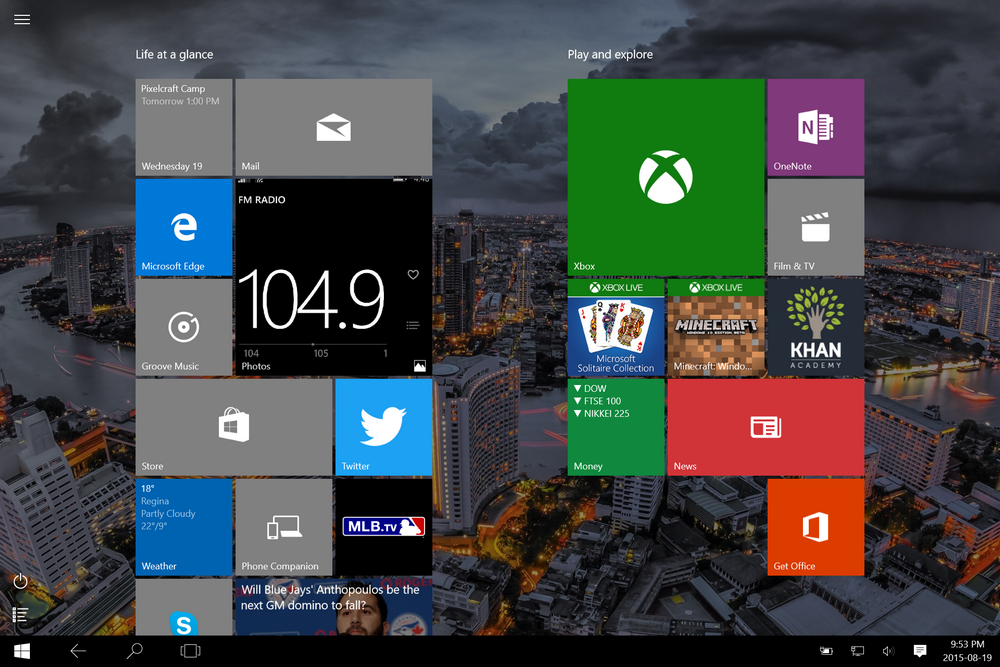This screenshot has width=1000, height=667.
Task: Launch the Twitter tile
Action: pyautogui.click(x=383, y=427)
